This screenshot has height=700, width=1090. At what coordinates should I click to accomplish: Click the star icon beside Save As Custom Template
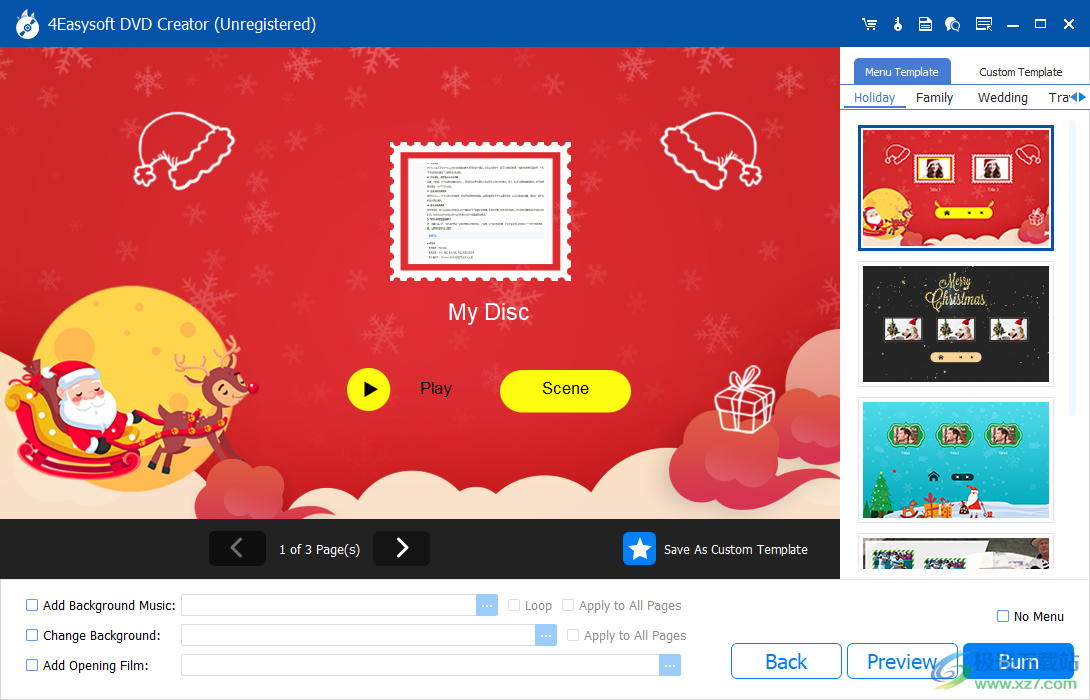click(x=639, y=548)
